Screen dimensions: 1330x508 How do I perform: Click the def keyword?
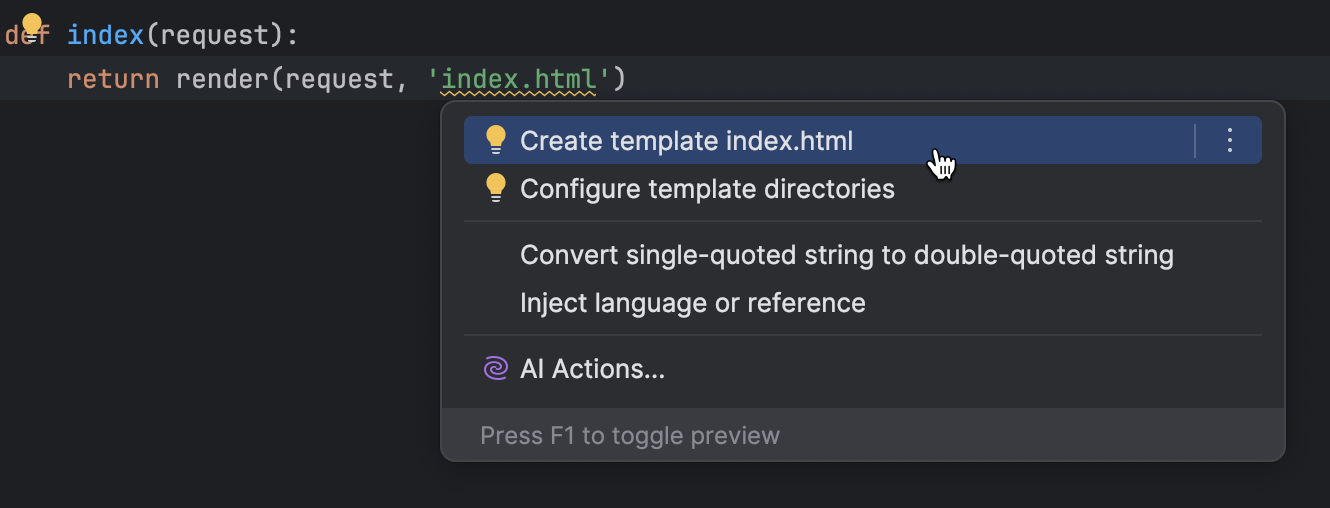click(x=12, y=36)
